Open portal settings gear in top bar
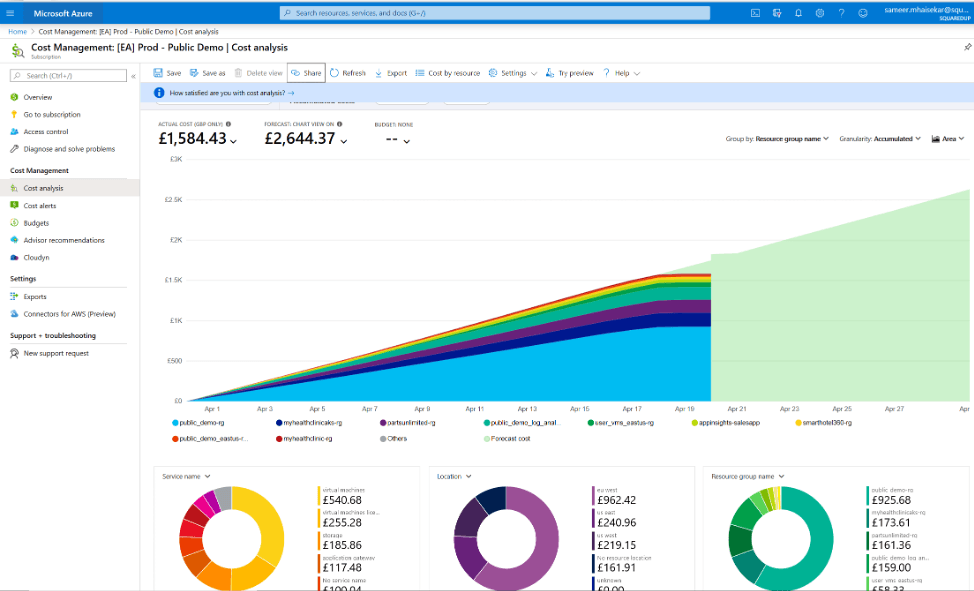 (820, 13)
